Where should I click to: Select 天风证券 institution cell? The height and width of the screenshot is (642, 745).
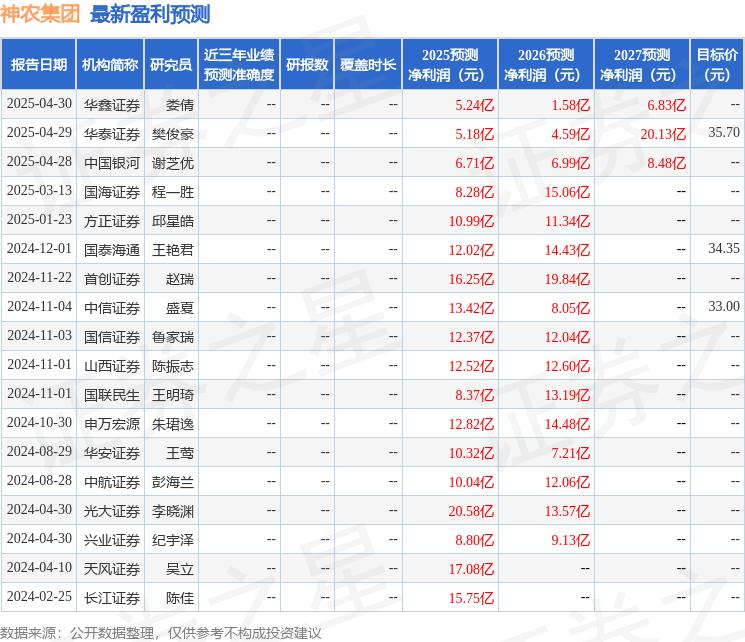(x=112, y=569)
